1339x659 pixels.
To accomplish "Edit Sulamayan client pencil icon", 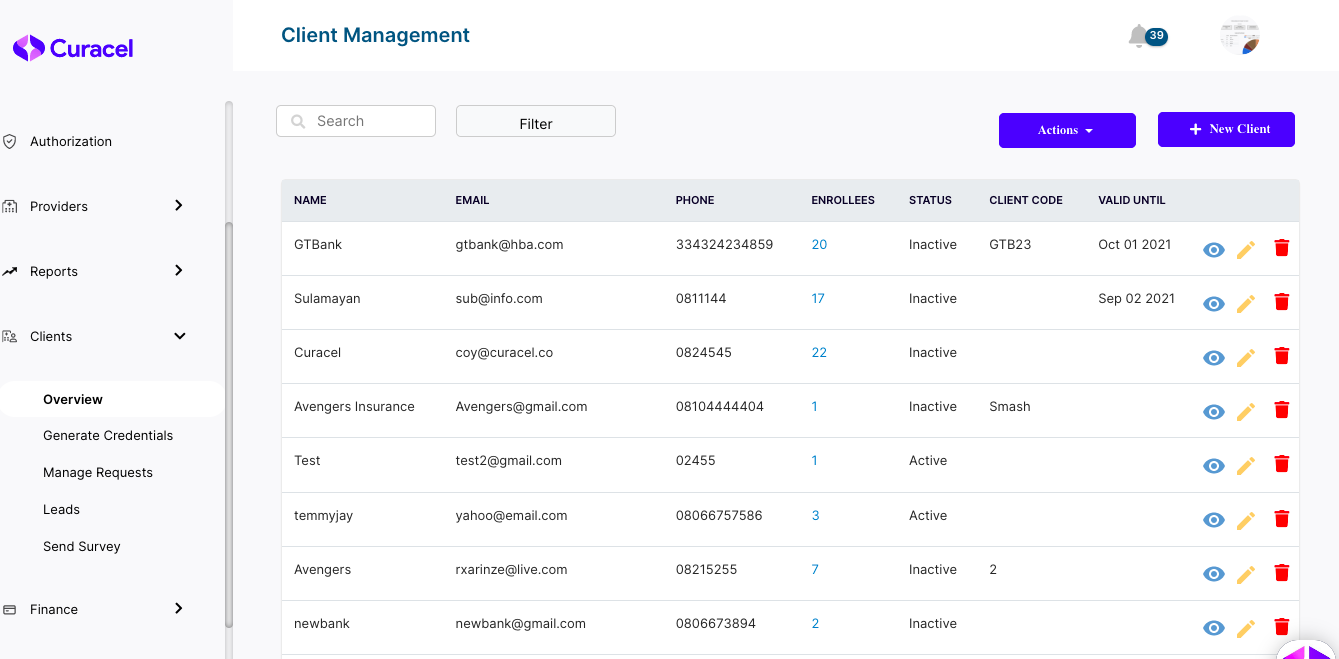I will click(1246, 304).
